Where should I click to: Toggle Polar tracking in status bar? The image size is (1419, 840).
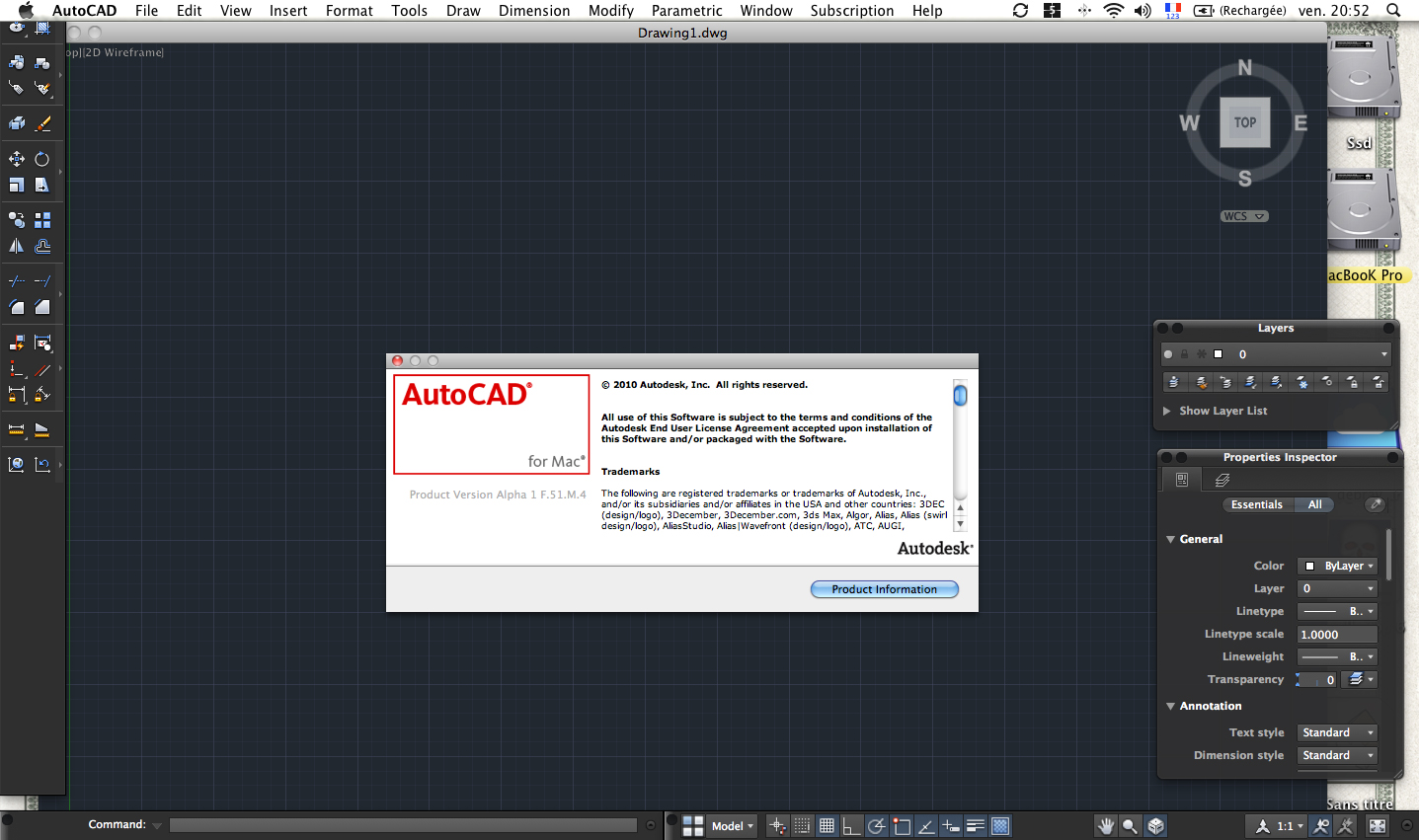877,826
